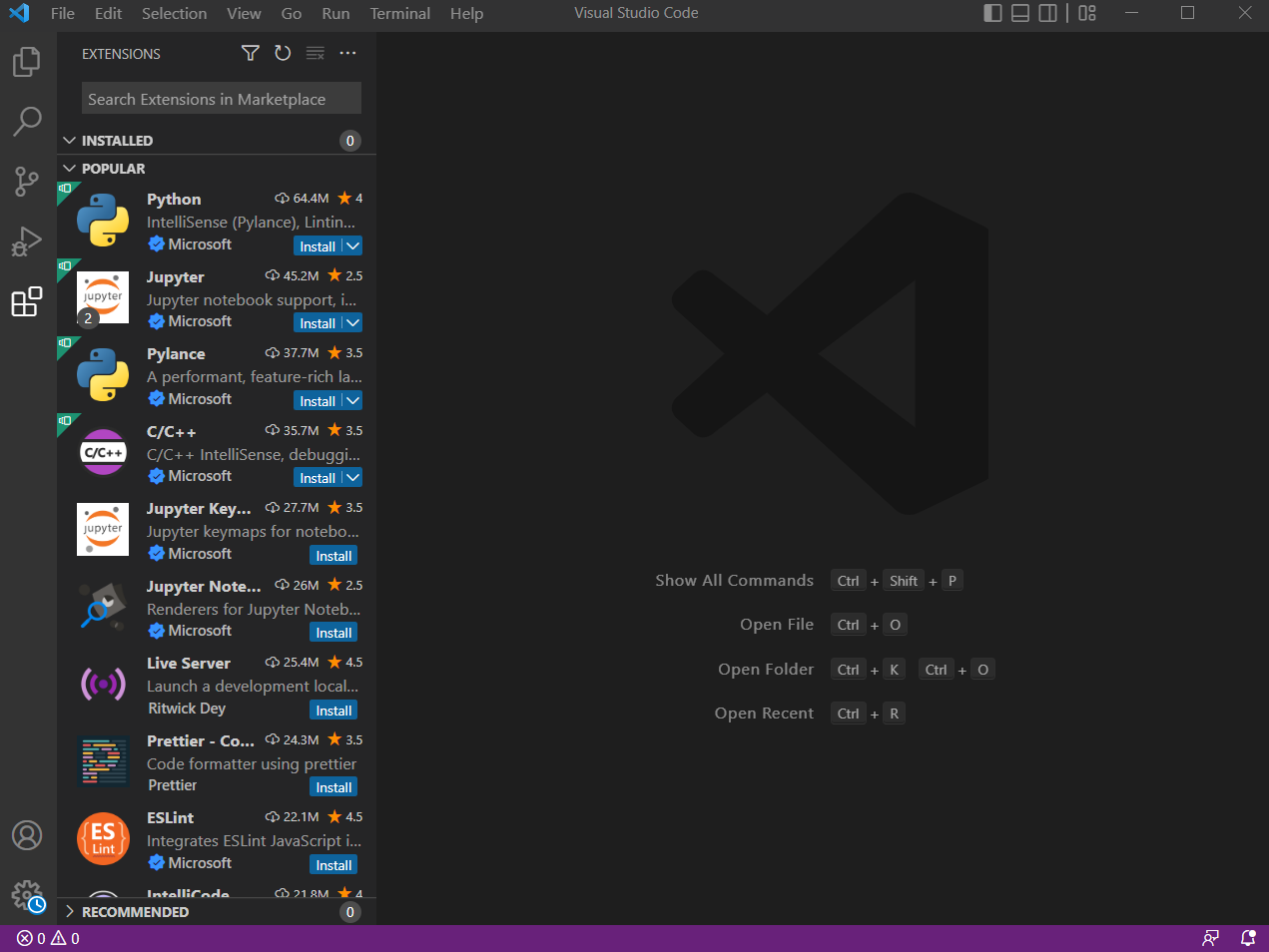The image size is (1269, 952).
Task: Click the Jupyter extension pack badge 2
Action: click(88, 318)
